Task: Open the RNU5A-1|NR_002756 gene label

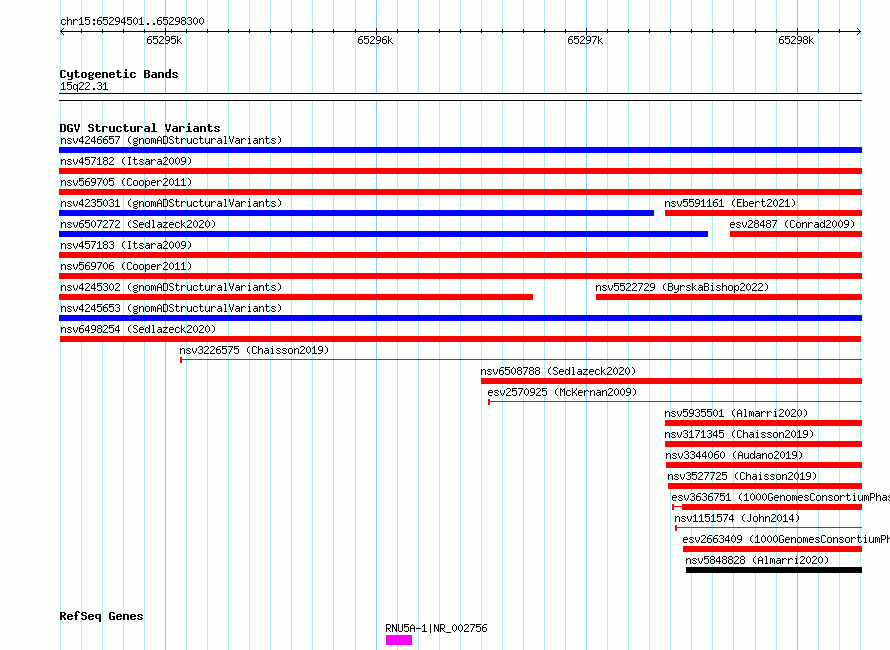Action: tap(436, 628)
